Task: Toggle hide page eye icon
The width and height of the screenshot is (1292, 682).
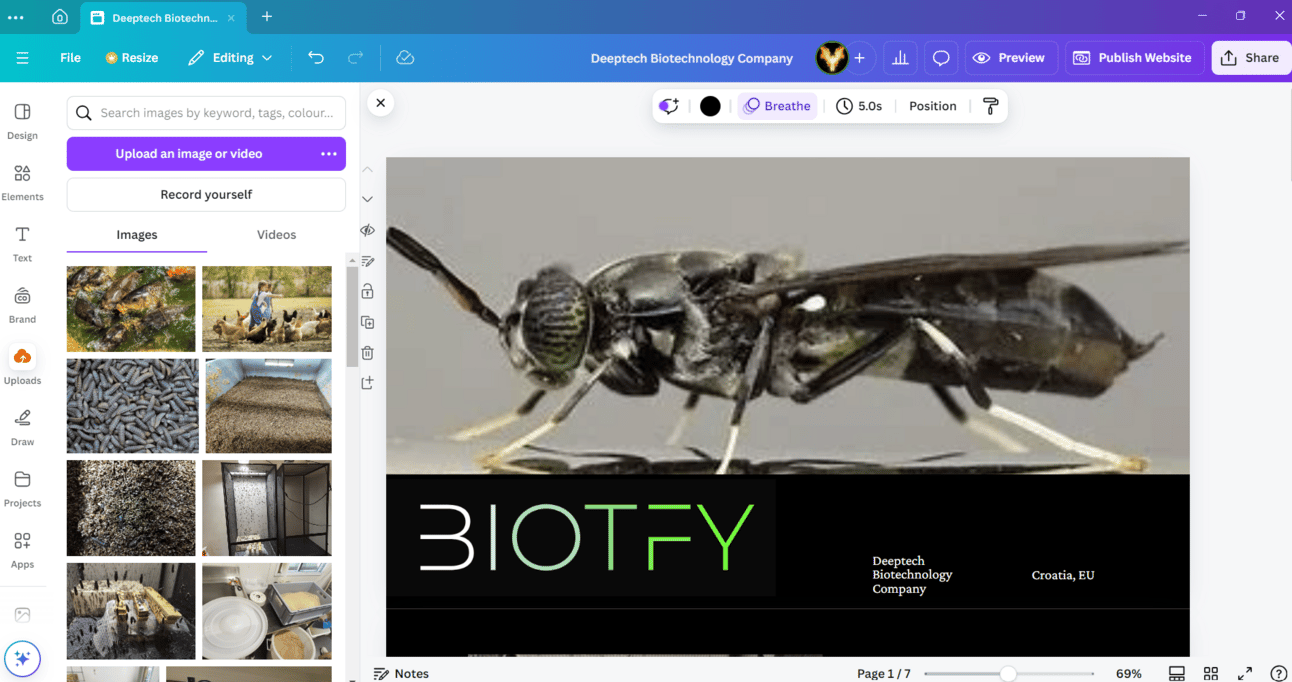Action: click(367, 230)
